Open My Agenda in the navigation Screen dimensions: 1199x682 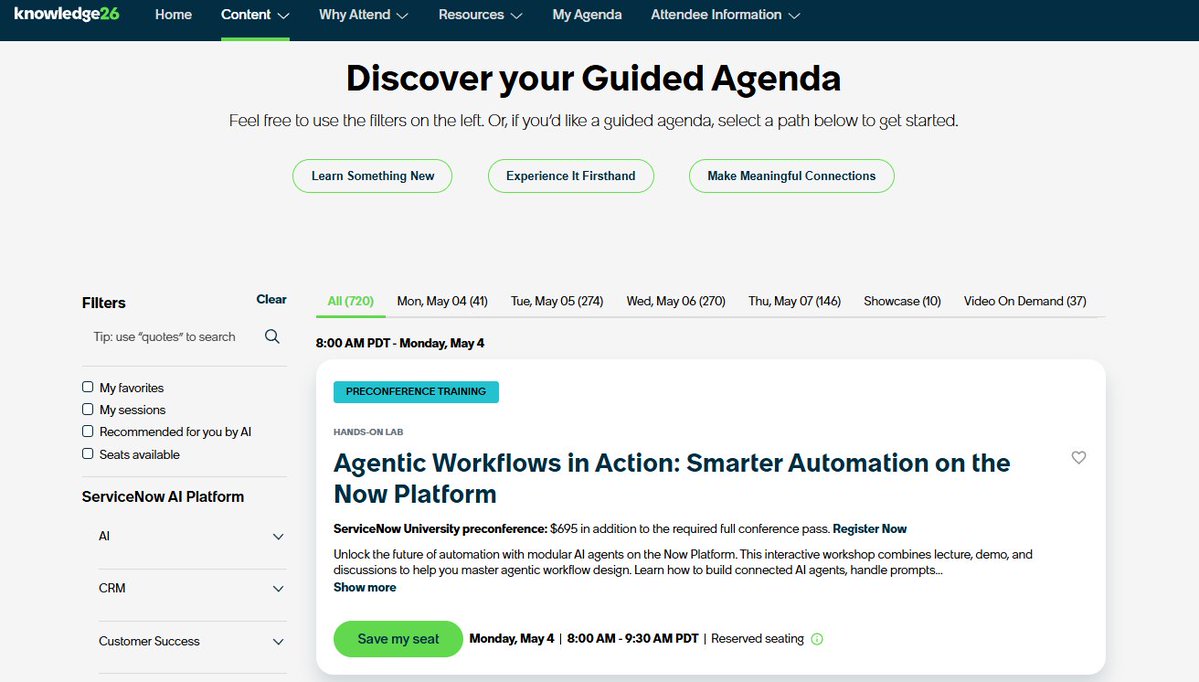pos(587,15)
